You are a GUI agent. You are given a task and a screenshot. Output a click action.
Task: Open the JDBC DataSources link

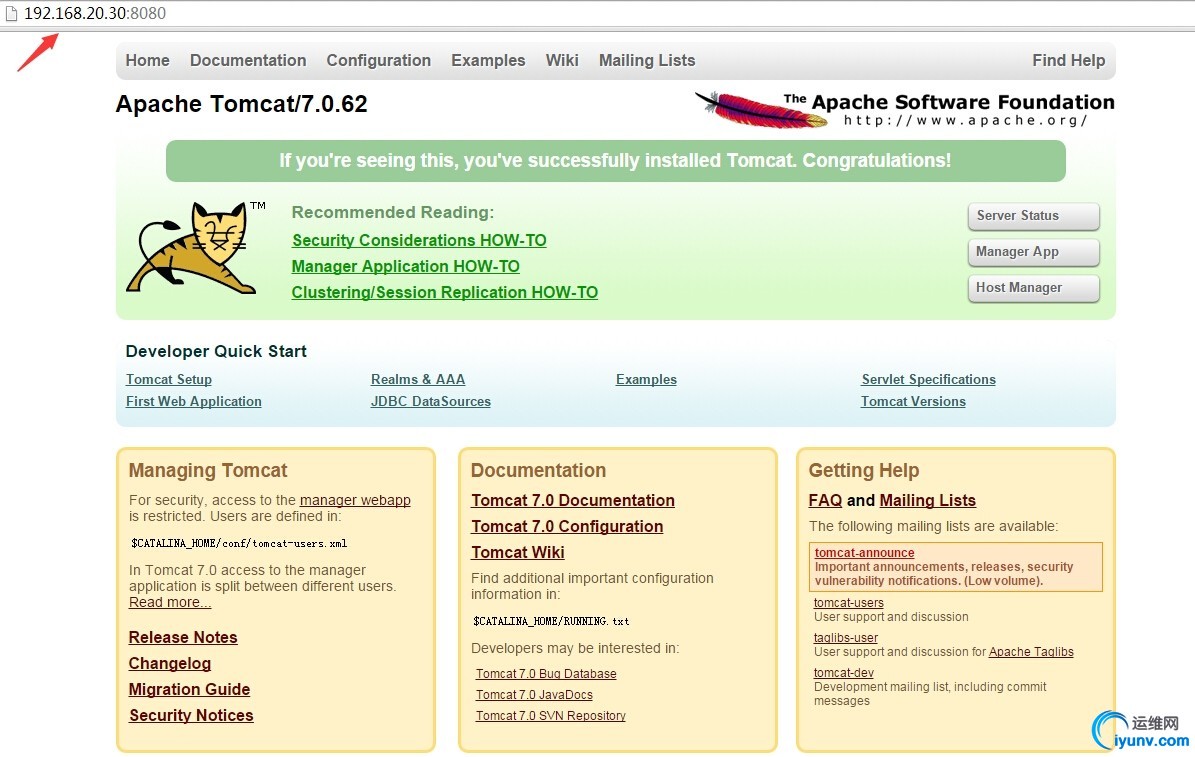431,401
